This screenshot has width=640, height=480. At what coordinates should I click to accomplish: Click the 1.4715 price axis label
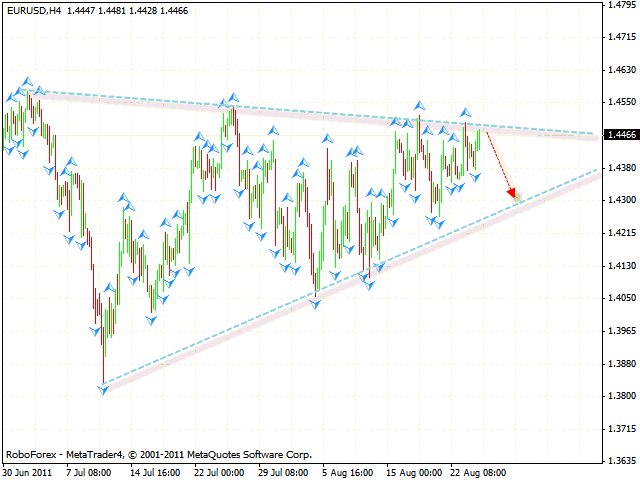tap(622, 37)
